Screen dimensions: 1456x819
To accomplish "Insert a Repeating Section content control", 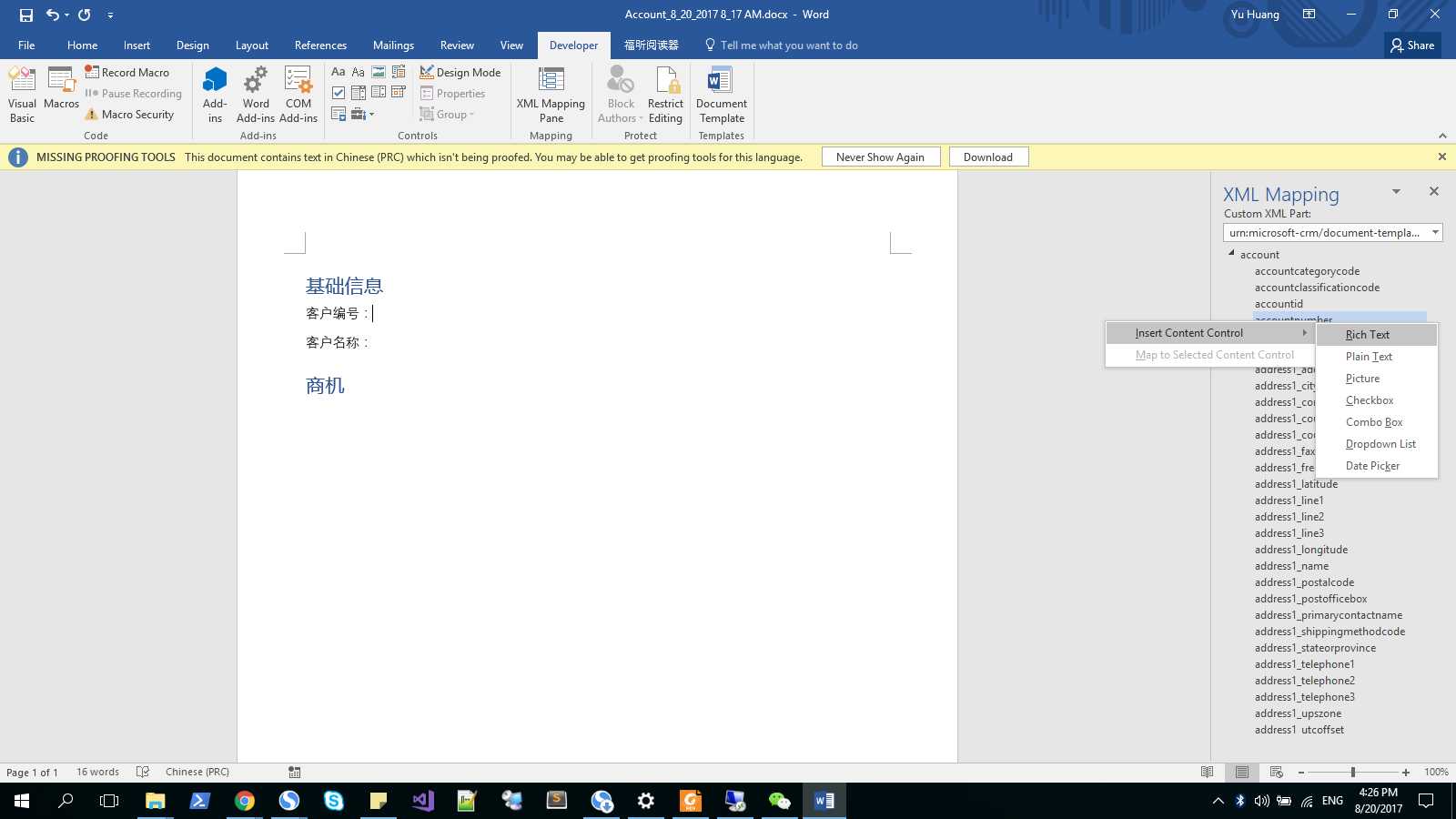I will 339,114.
